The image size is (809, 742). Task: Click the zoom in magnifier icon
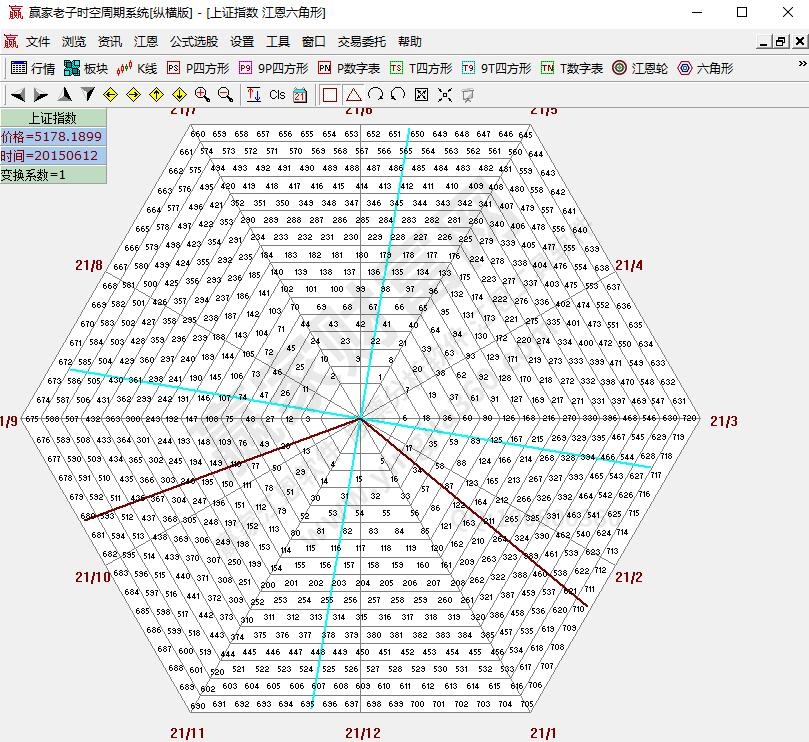click(x=203, y=95)
